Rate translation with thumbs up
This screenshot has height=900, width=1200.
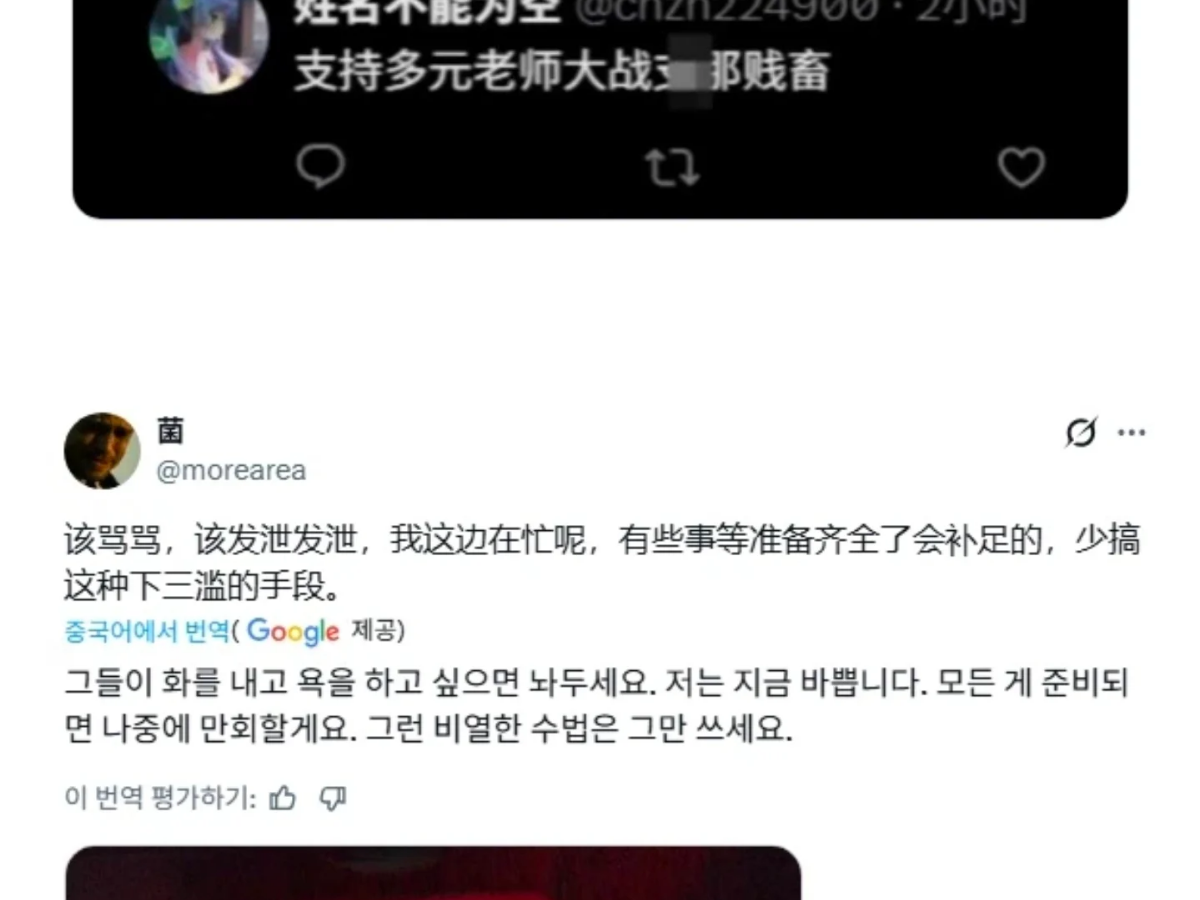(284, 798)
